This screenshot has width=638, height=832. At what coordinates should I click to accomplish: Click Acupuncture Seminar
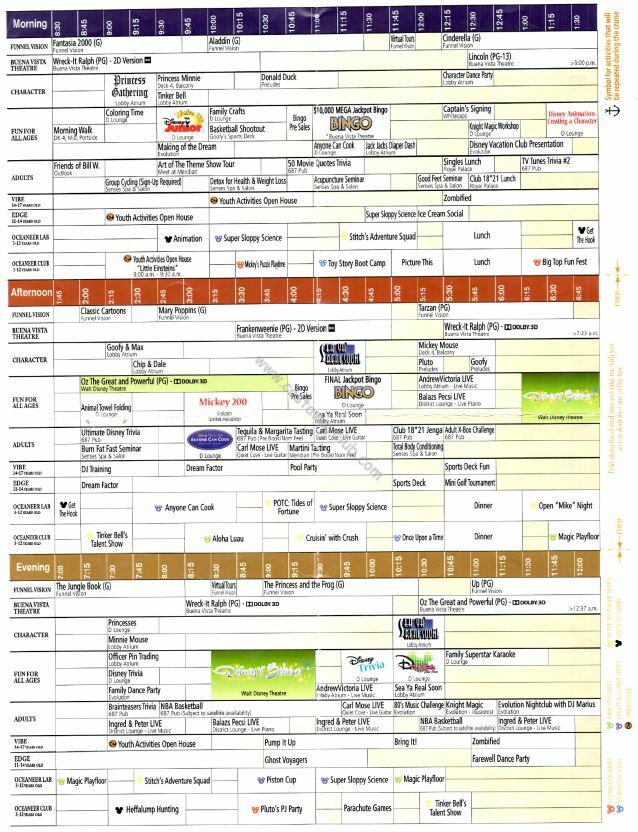(339, 180)
